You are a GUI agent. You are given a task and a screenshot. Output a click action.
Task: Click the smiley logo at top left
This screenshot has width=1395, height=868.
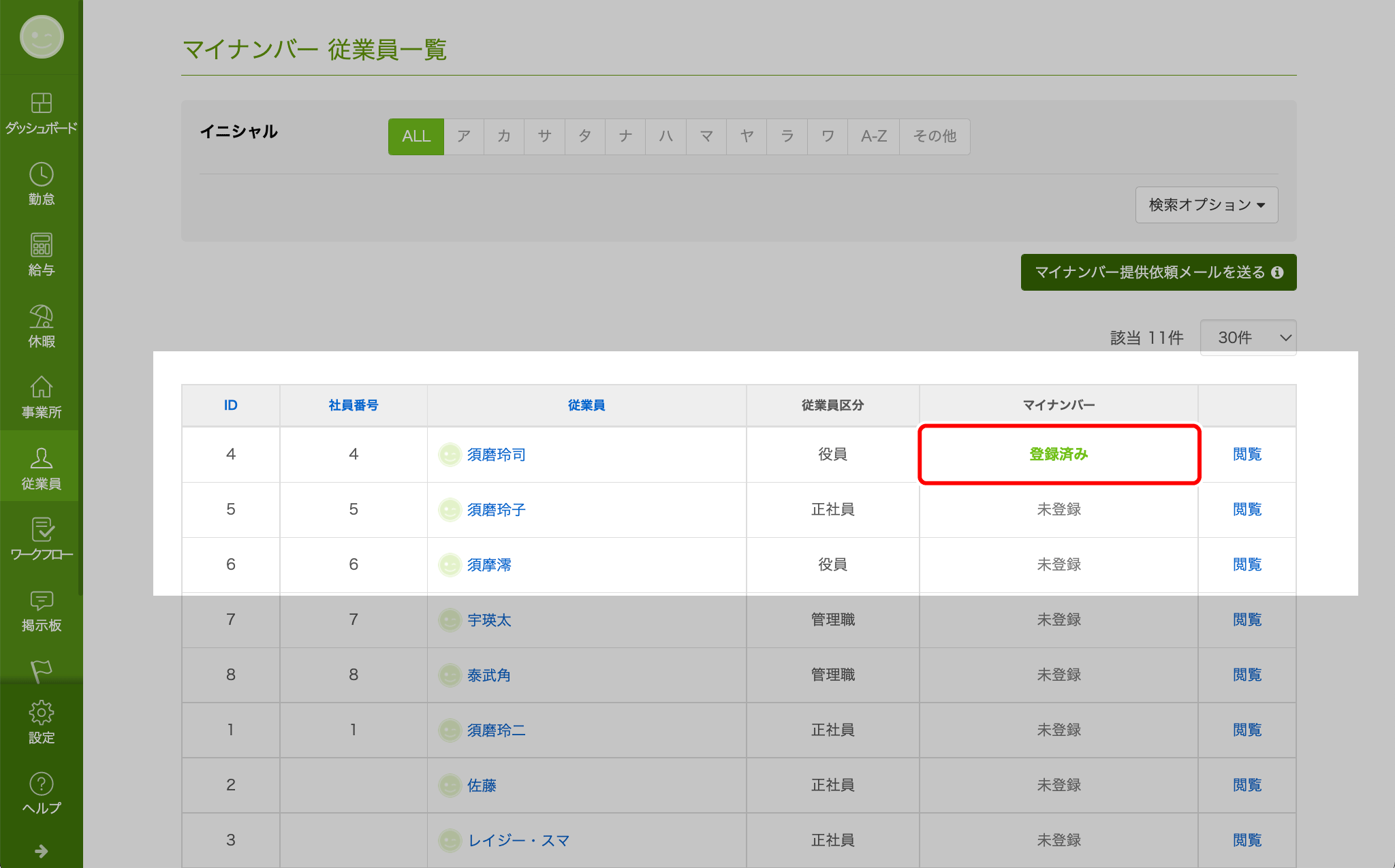(41, 37)
